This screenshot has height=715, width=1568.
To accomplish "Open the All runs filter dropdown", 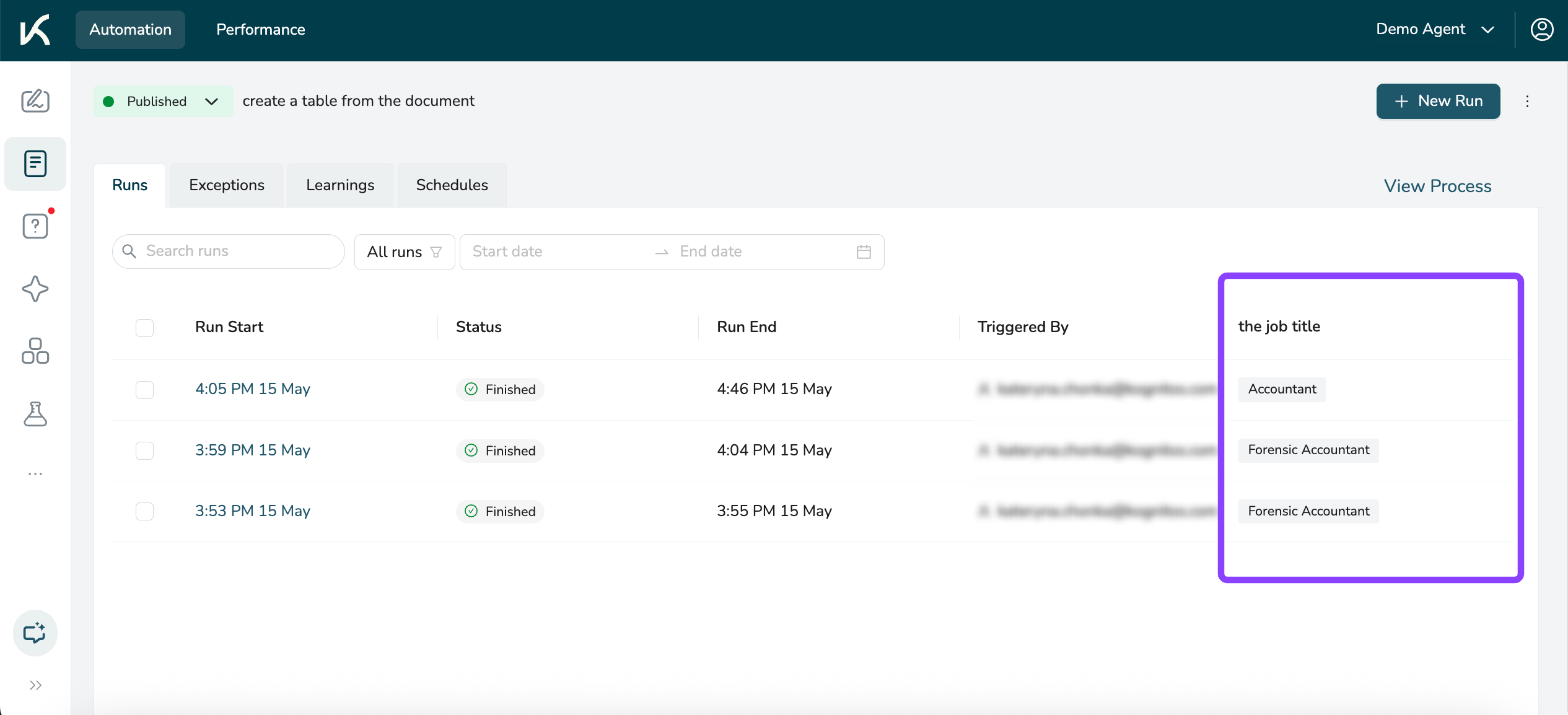I will coord(404,252).
